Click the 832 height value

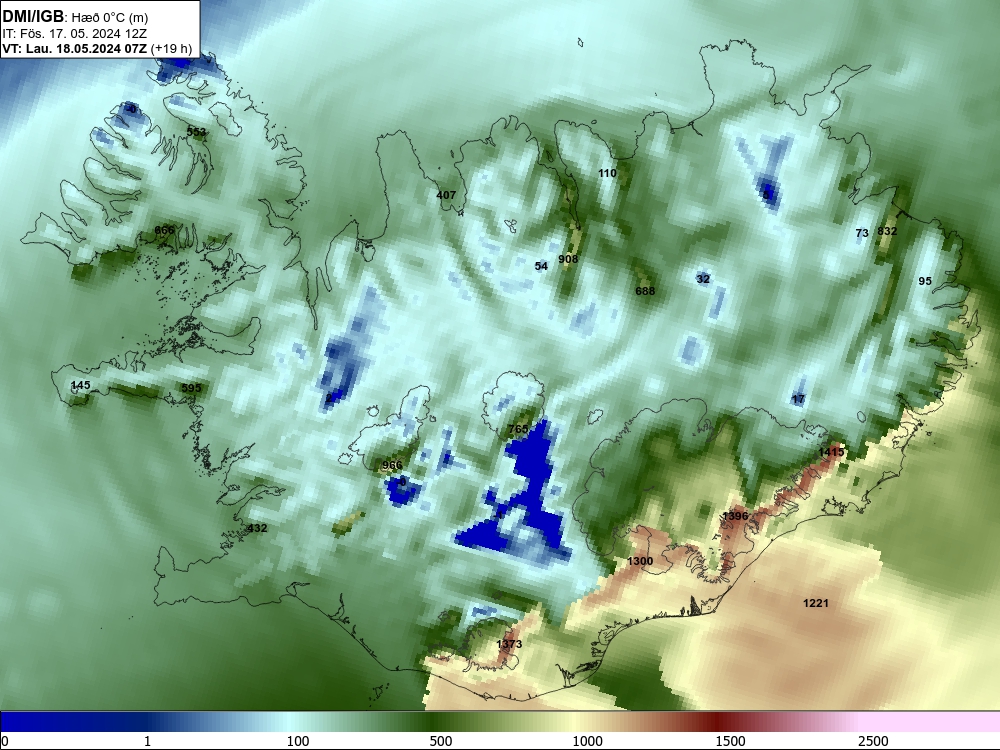coord(887,231)
